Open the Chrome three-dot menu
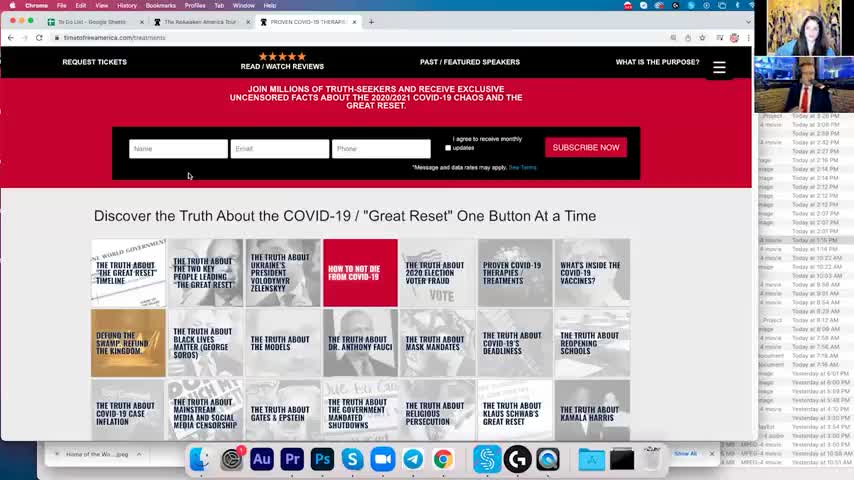This screenshot has width=854, height=480. (x=748, y=38)
